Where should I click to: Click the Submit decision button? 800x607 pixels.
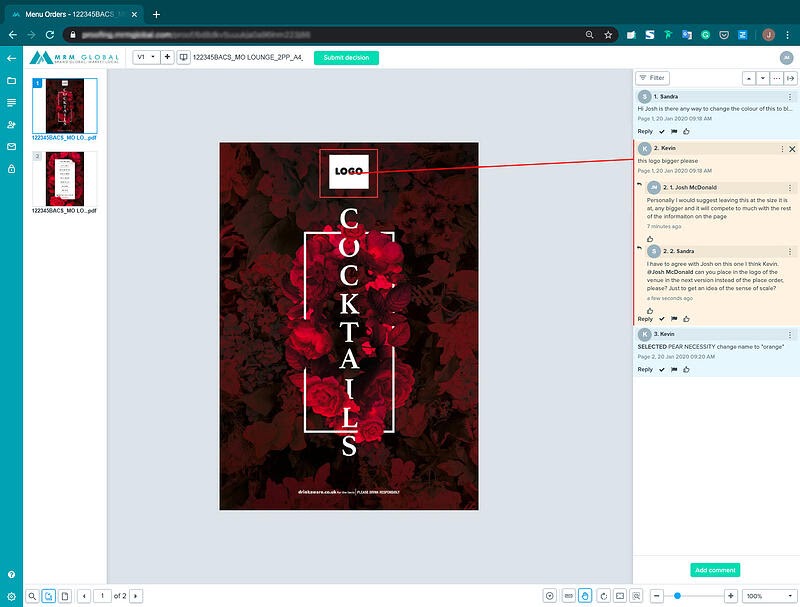click(346, 58)
